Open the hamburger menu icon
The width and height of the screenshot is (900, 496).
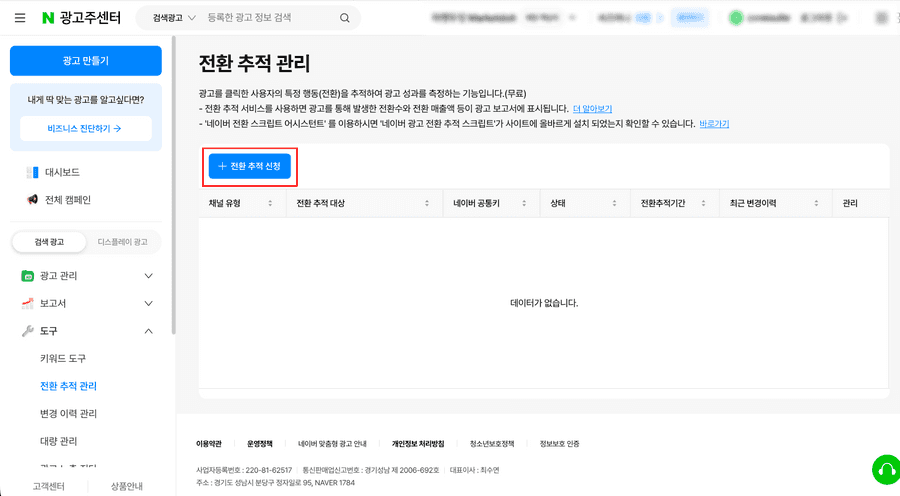[x=20, y=18]
